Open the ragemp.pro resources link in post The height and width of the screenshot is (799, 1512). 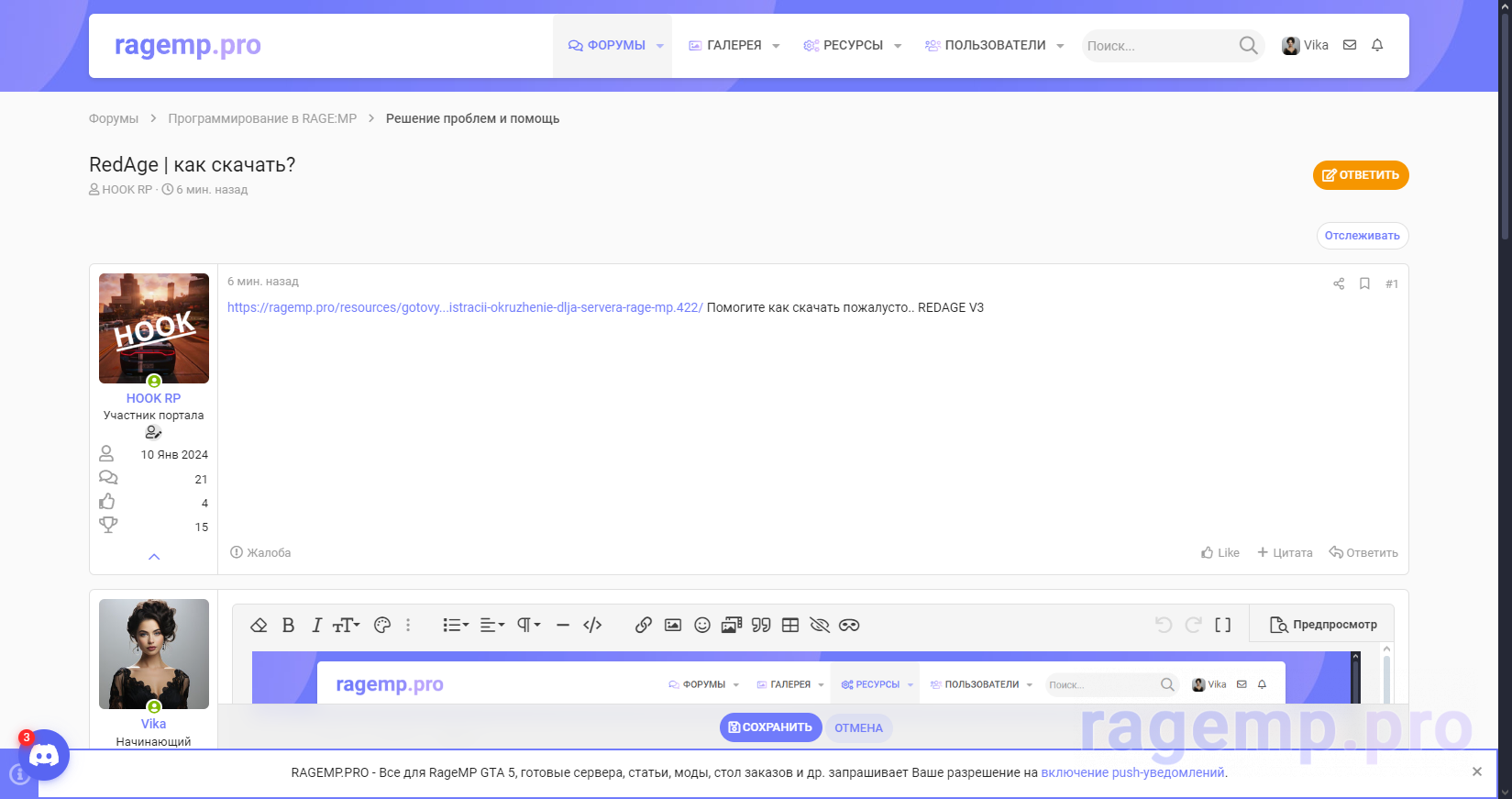(x=465, y=307)
